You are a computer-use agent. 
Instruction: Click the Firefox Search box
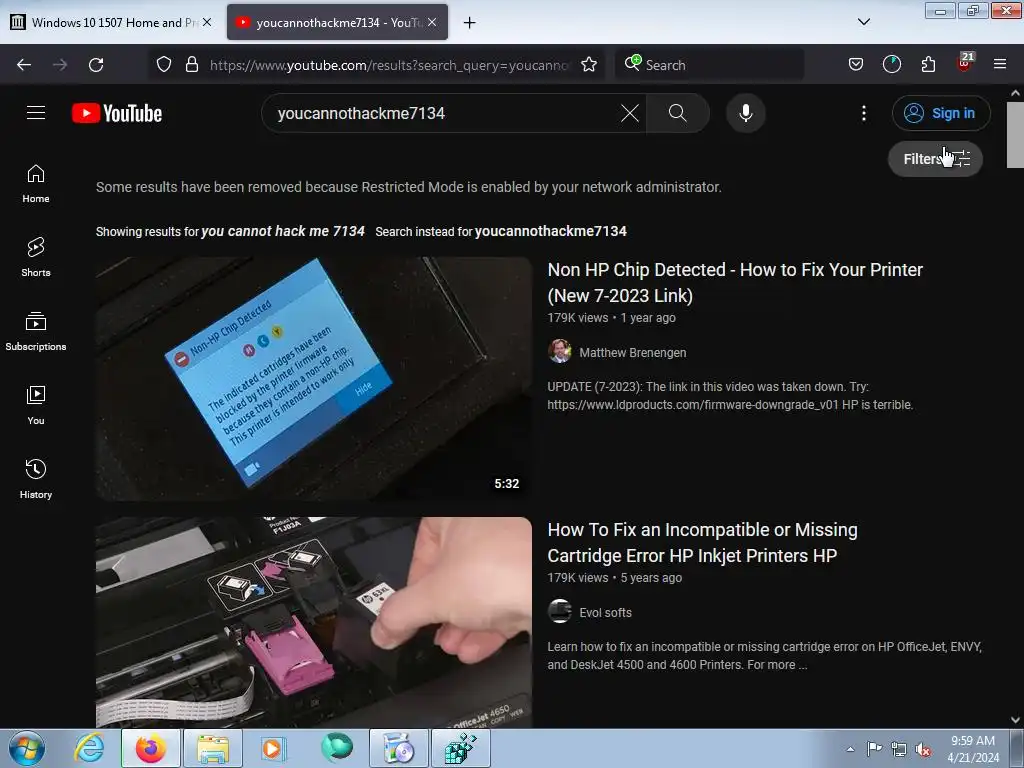709,65
